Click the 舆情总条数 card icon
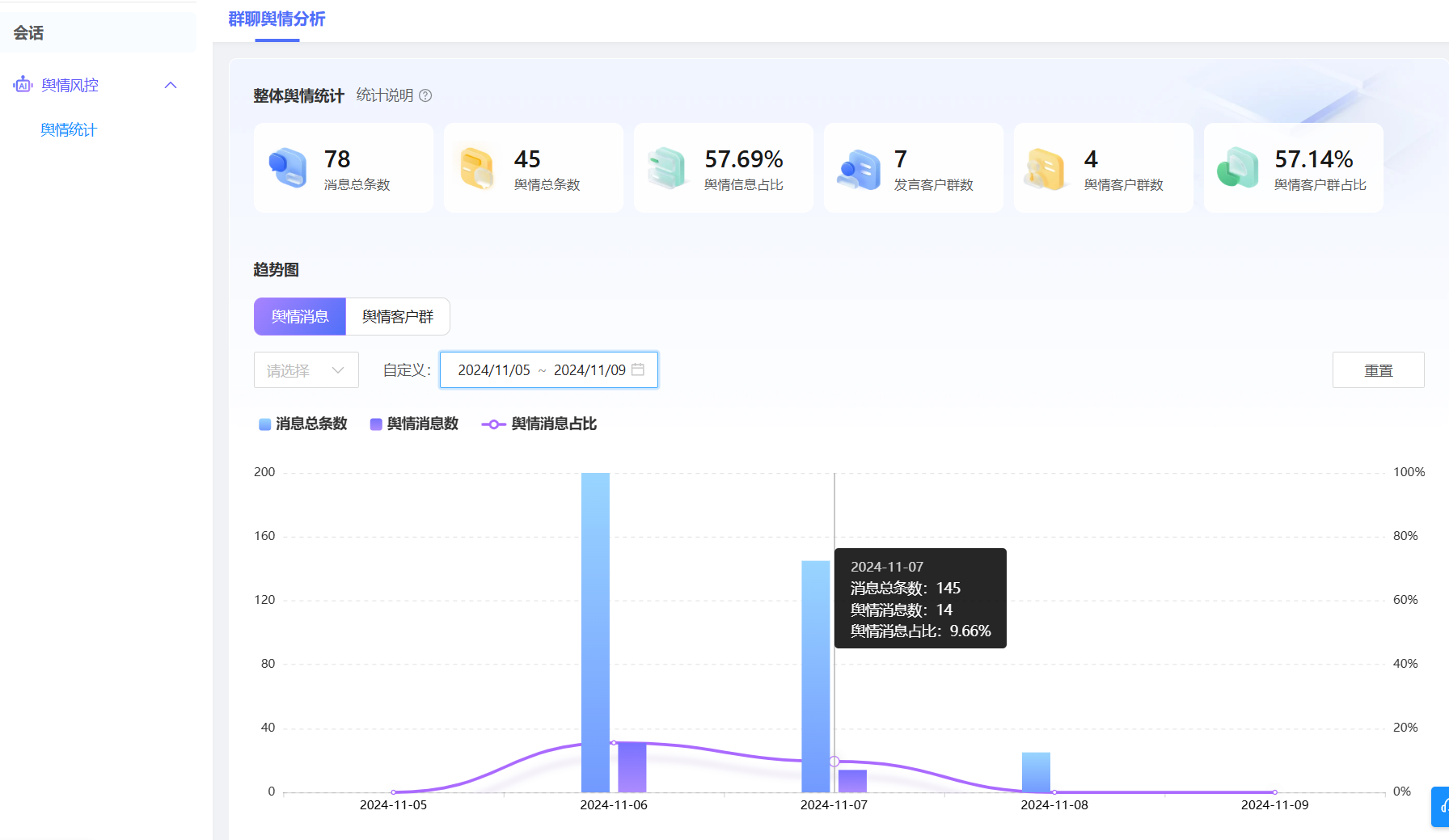Image resolution: width=1449 pixels, height=840 pixels. 477,168
